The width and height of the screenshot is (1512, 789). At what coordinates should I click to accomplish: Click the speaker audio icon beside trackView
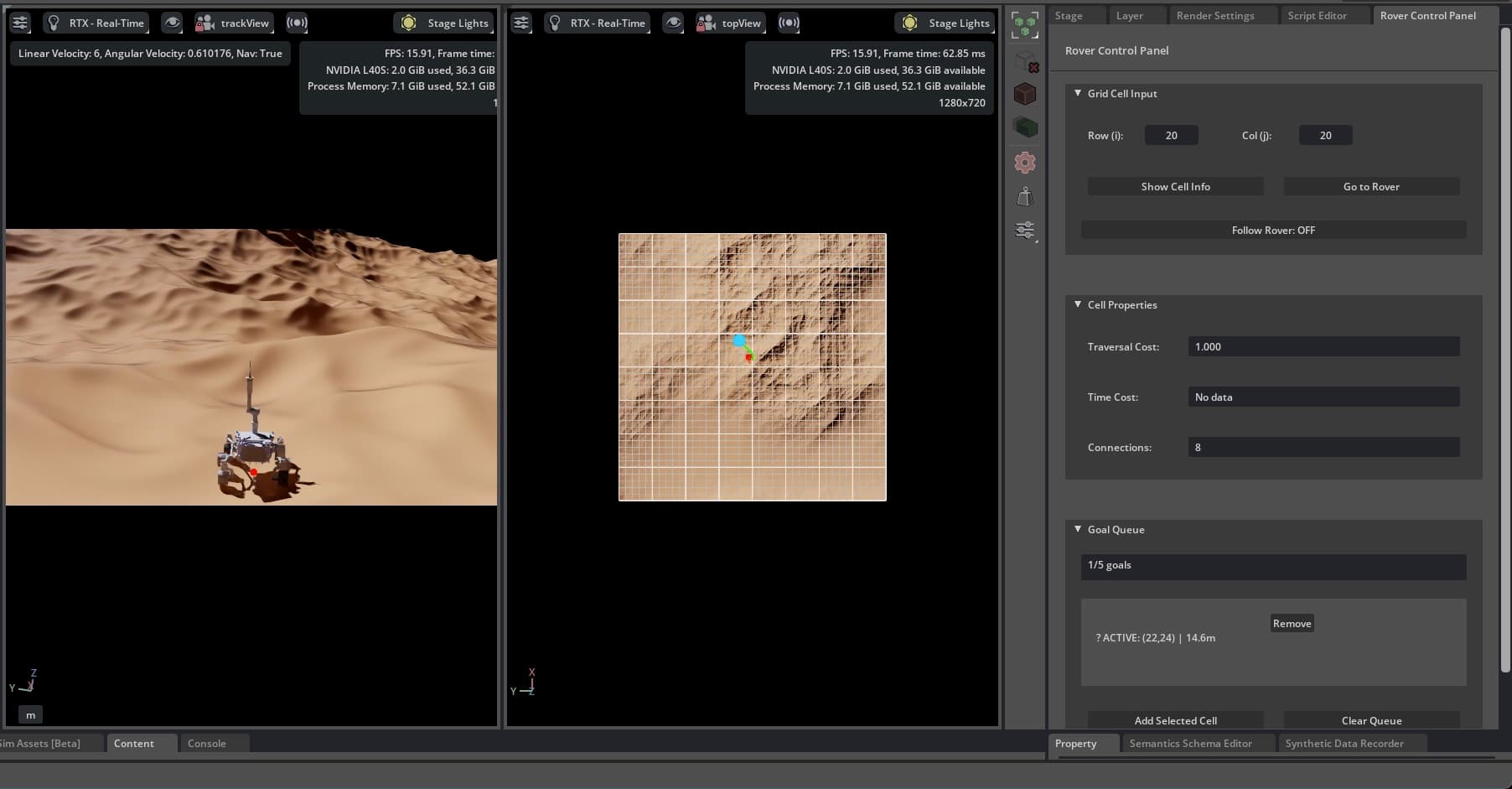pyautogui.click(x=297, y=23)
